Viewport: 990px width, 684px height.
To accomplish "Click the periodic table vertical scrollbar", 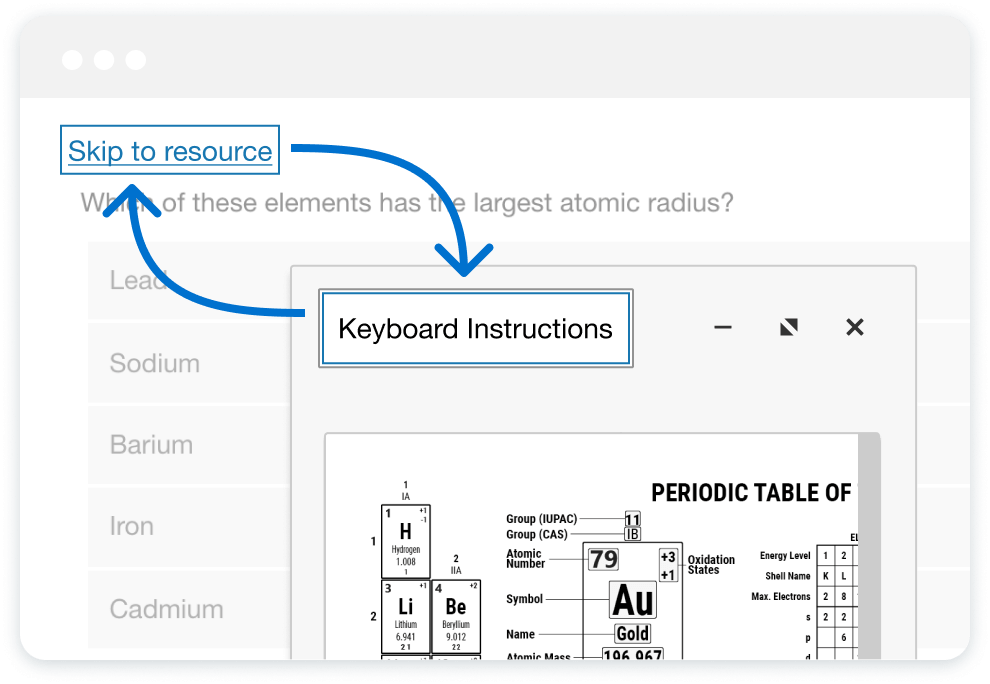I will tap(869, 546).
